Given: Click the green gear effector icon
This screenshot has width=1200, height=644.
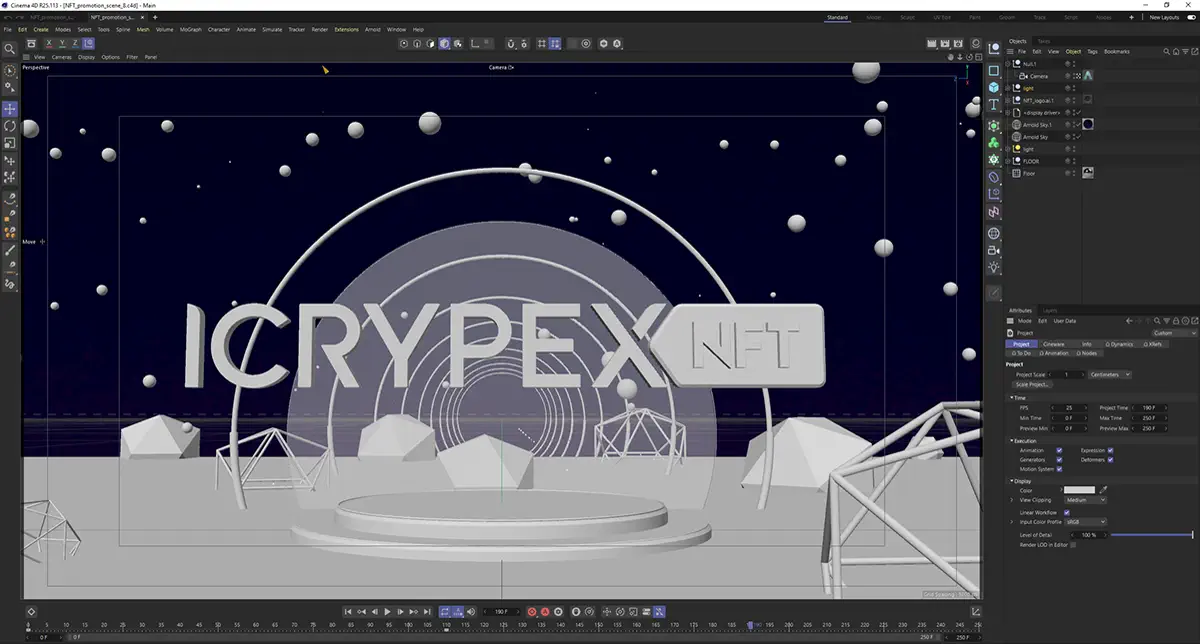Looking at the screenshot, I should click(x=994, y=160).
